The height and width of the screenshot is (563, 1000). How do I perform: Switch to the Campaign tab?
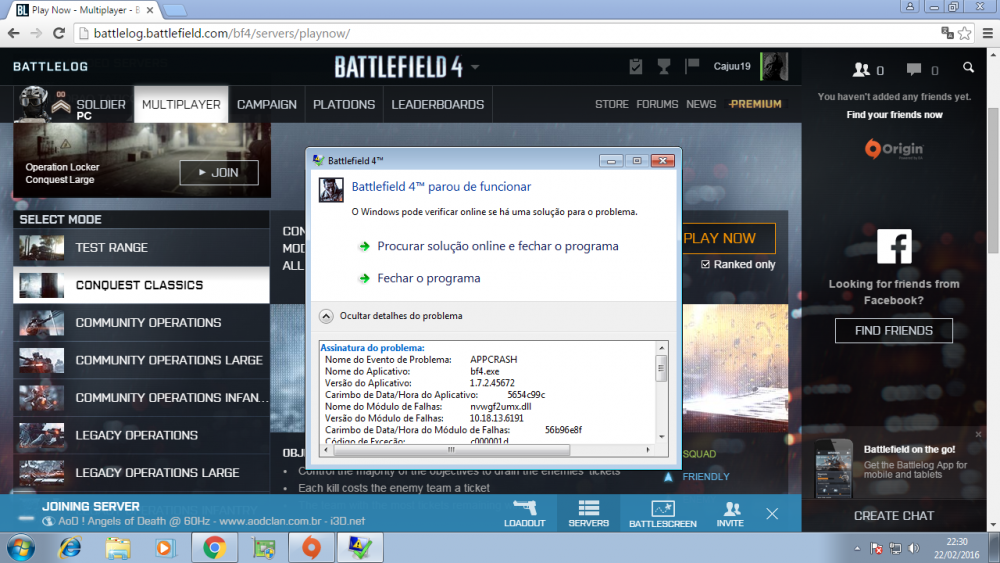[x=266, y=104]
